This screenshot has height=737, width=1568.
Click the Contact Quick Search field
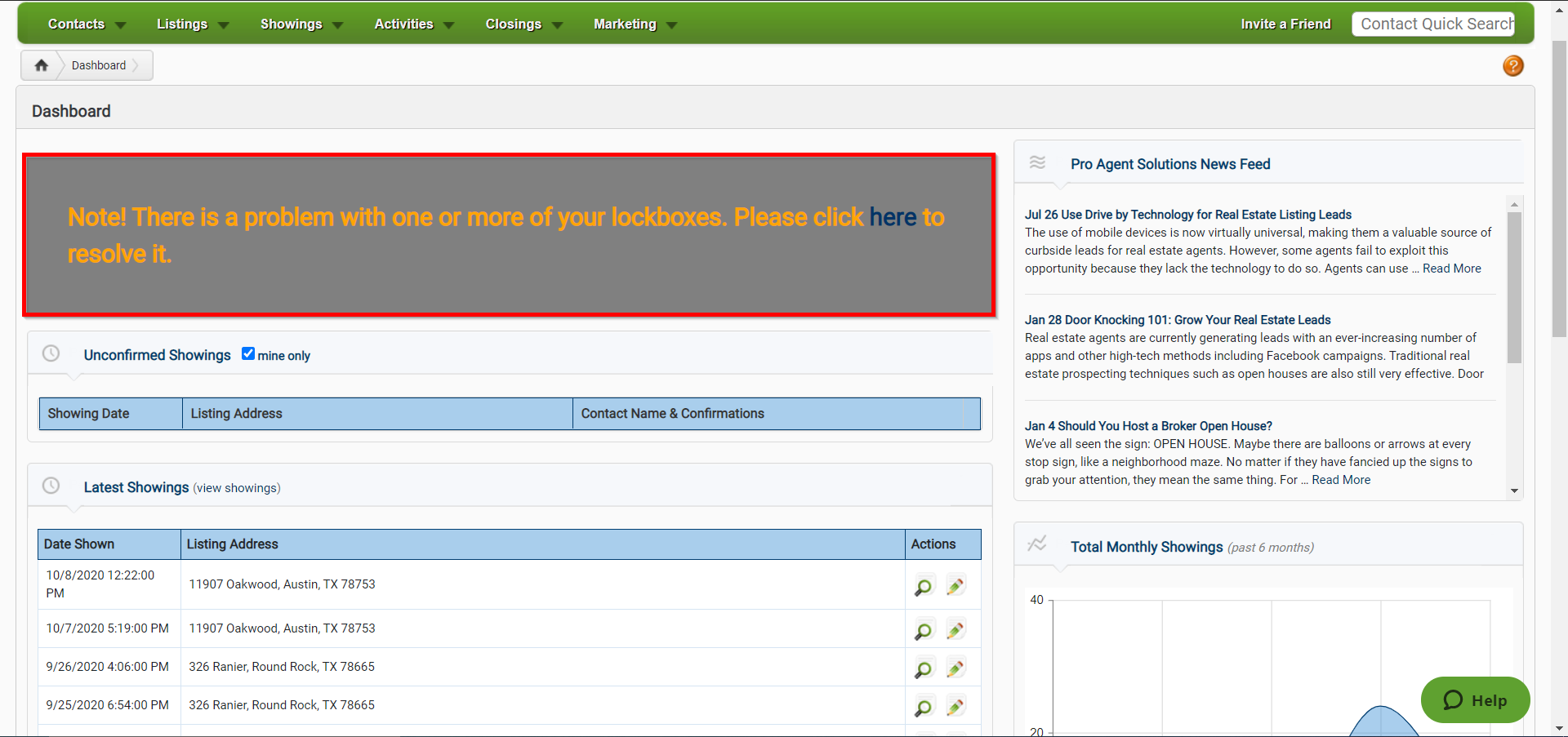point(1433,24)
